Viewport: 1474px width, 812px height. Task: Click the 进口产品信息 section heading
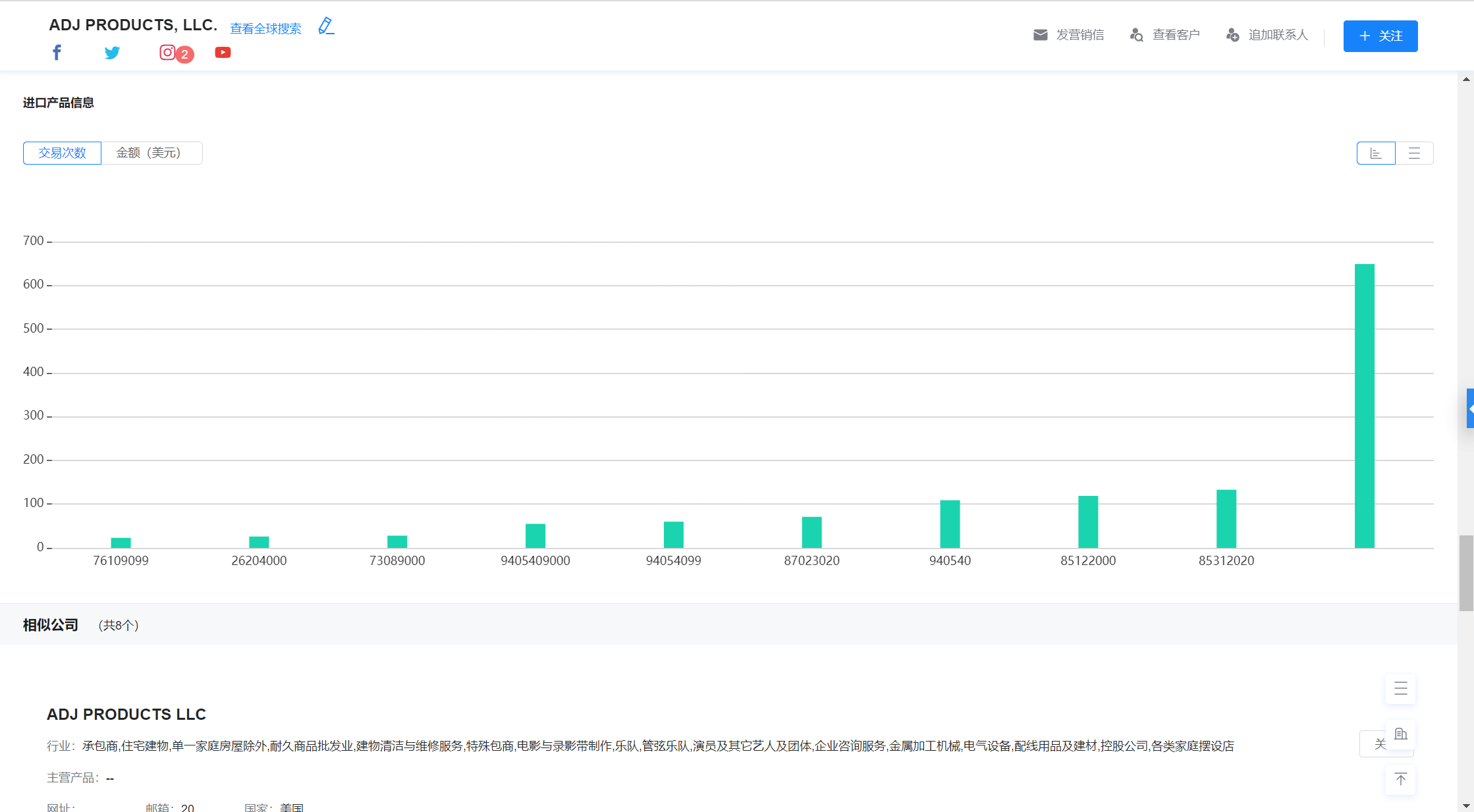point(59,103)
